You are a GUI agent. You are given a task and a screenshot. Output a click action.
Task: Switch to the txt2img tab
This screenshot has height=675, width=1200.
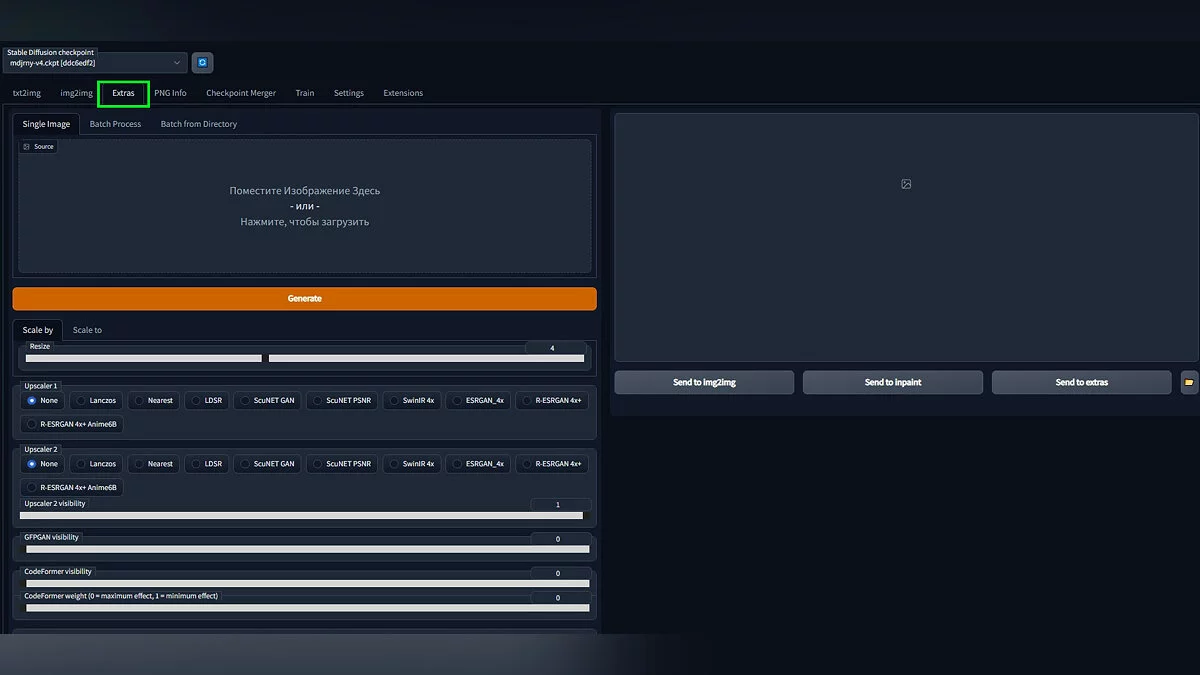(x=27, y=93)
